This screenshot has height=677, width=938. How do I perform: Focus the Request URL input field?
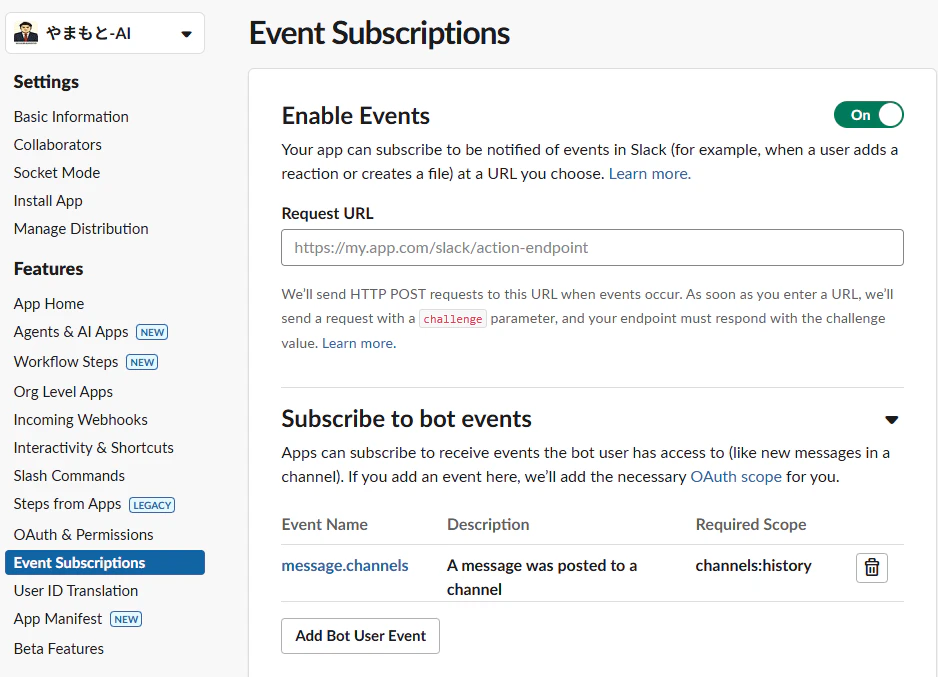[592, 248]
